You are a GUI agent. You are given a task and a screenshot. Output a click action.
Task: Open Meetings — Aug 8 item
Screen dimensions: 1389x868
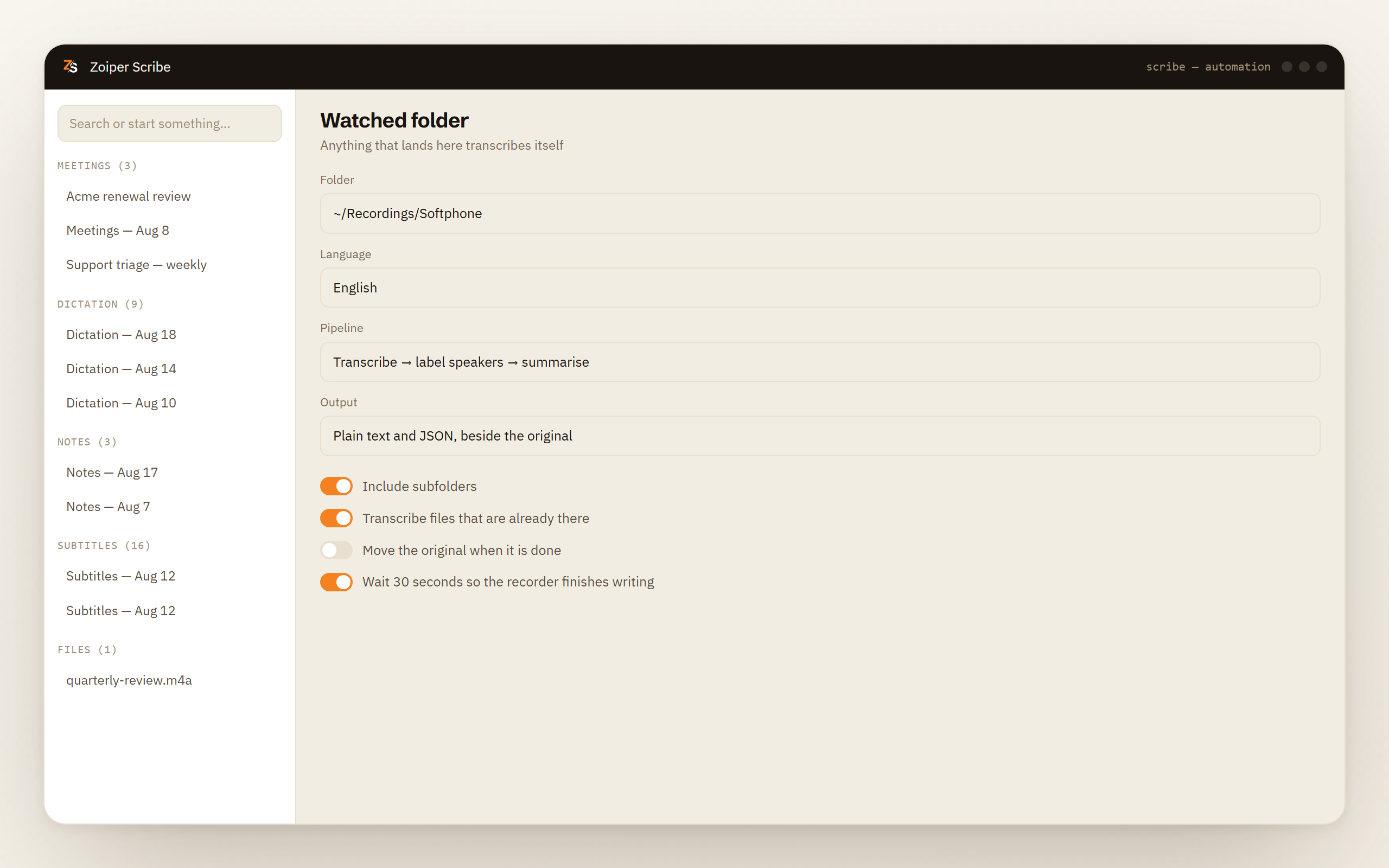point(118,231)
